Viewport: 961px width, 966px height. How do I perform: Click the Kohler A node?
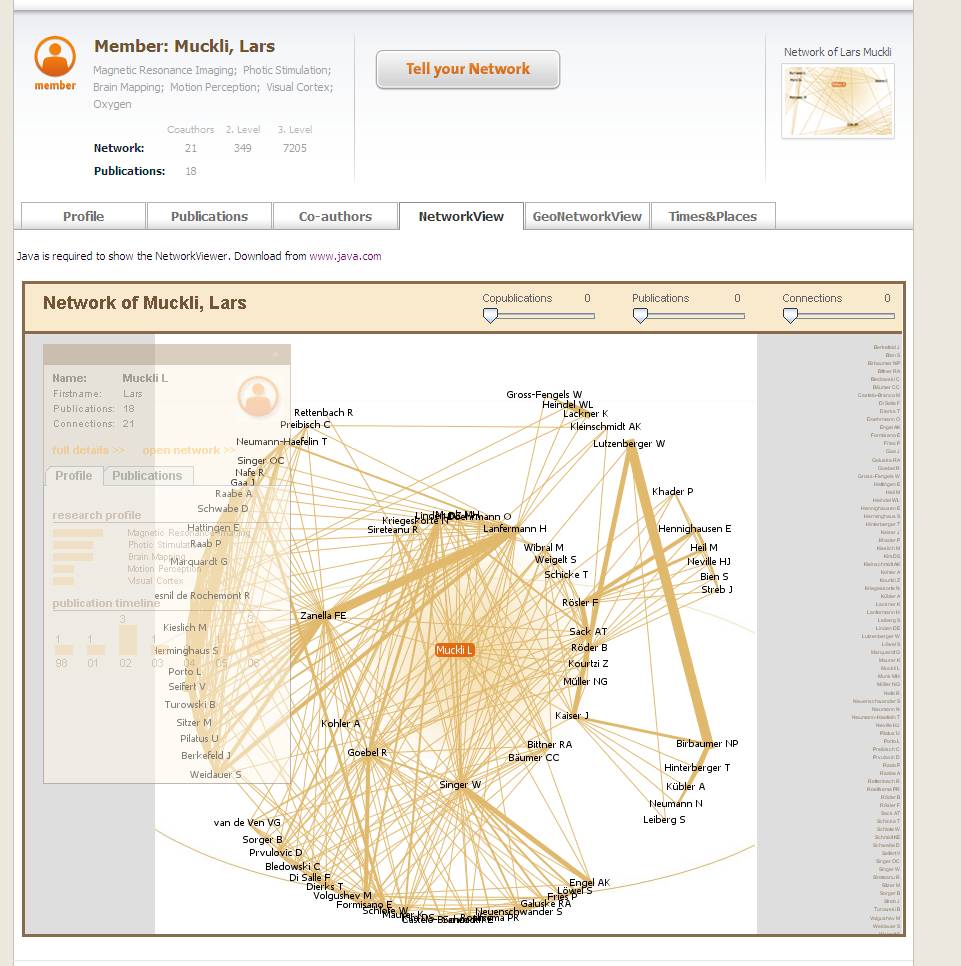(341, 723)
